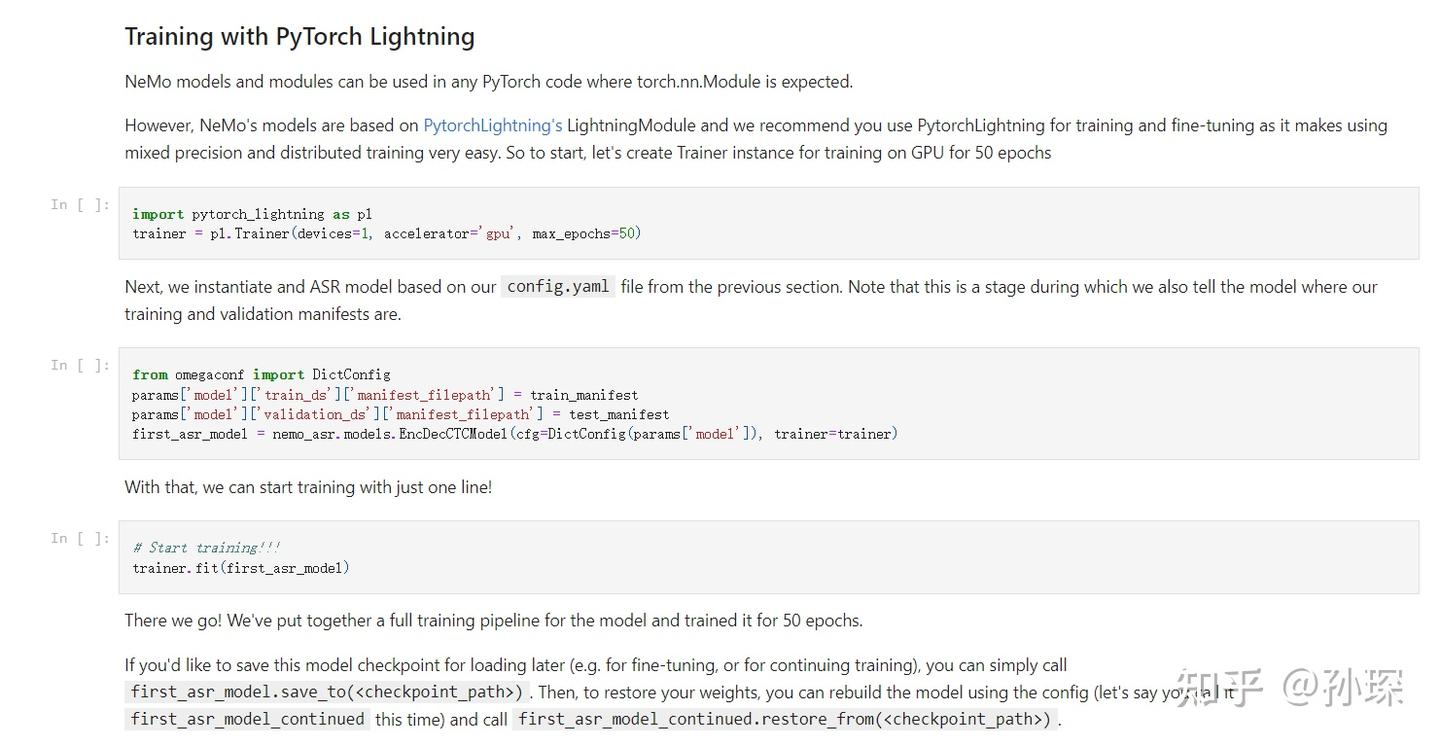Select the first cell's In [ ] prompt
Screen dimensions: 1440x746
tap(80, 205)
